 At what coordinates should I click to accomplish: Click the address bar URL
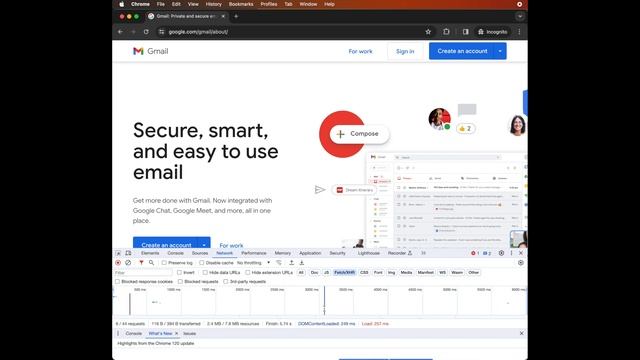tap(198, 32)
